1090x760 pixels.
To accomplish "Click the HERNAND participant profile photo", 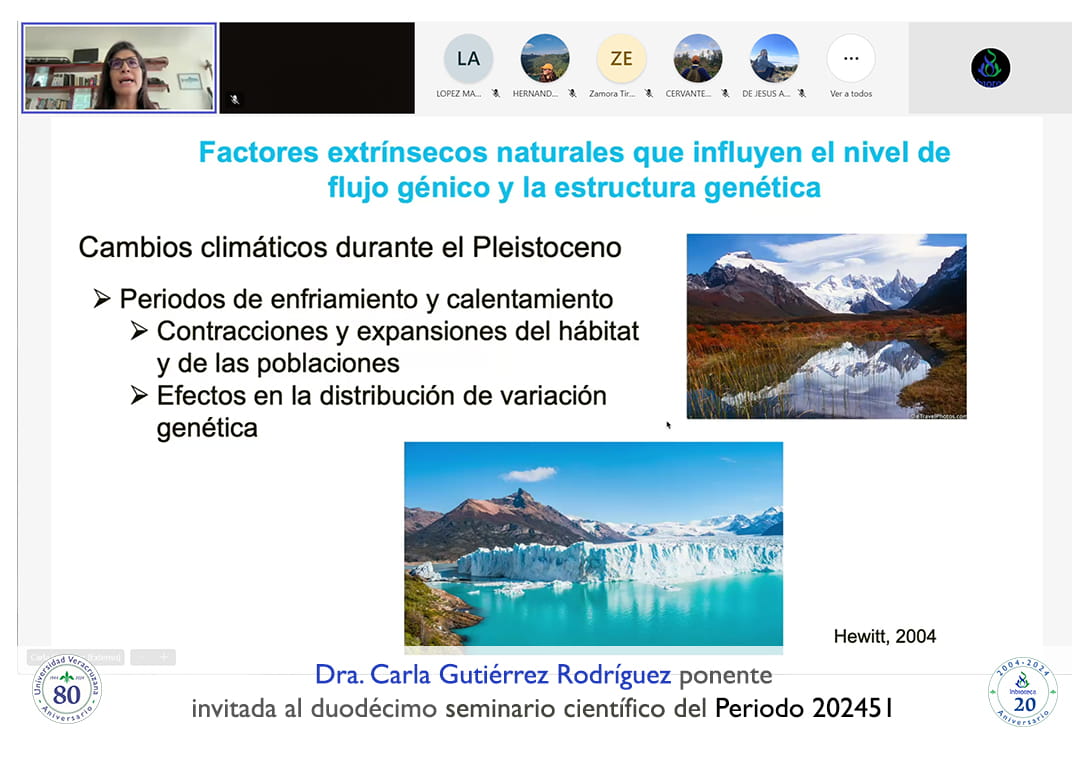I will coord(545,59).
